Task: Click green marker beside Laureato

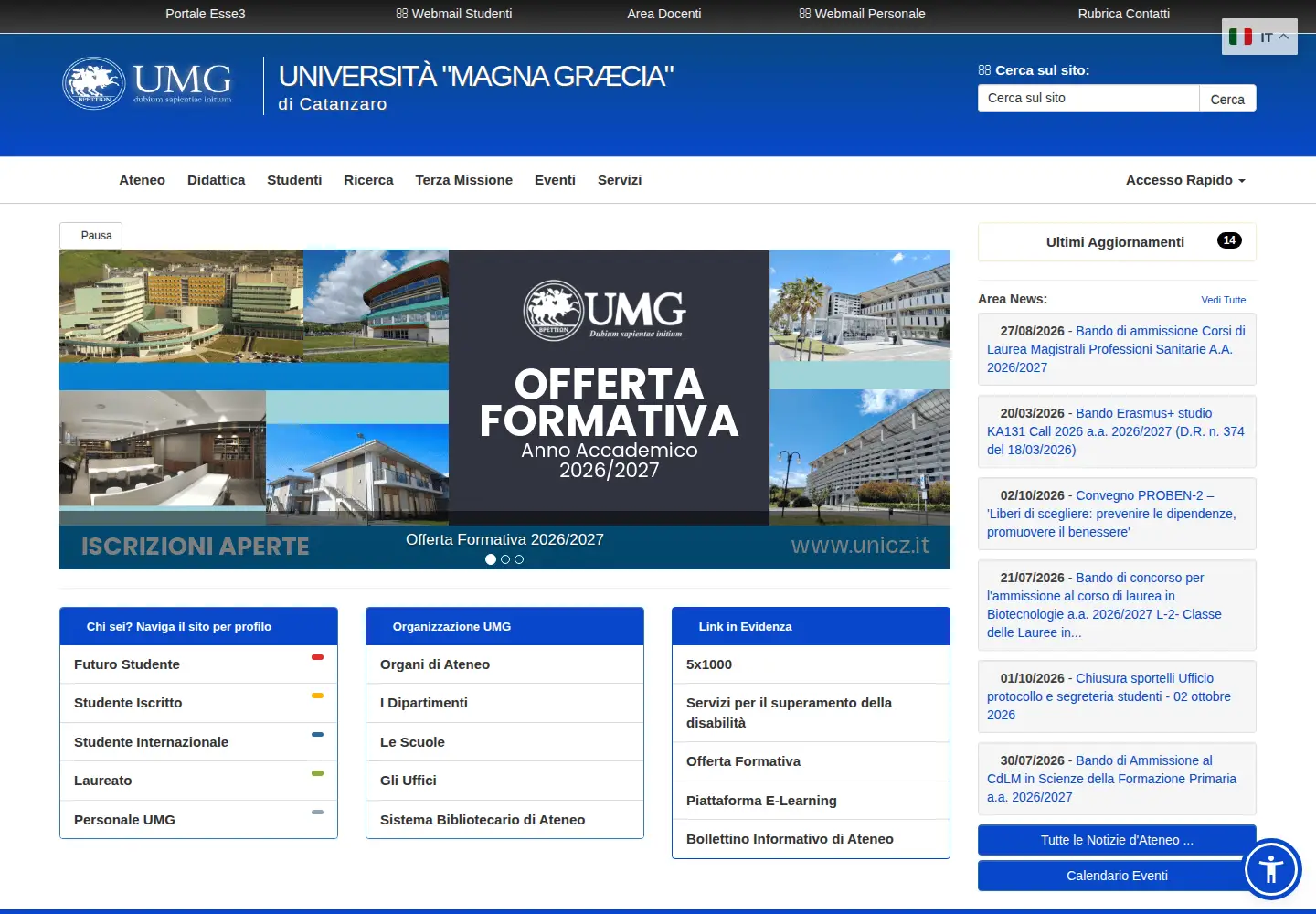Action: click(317, 773)
